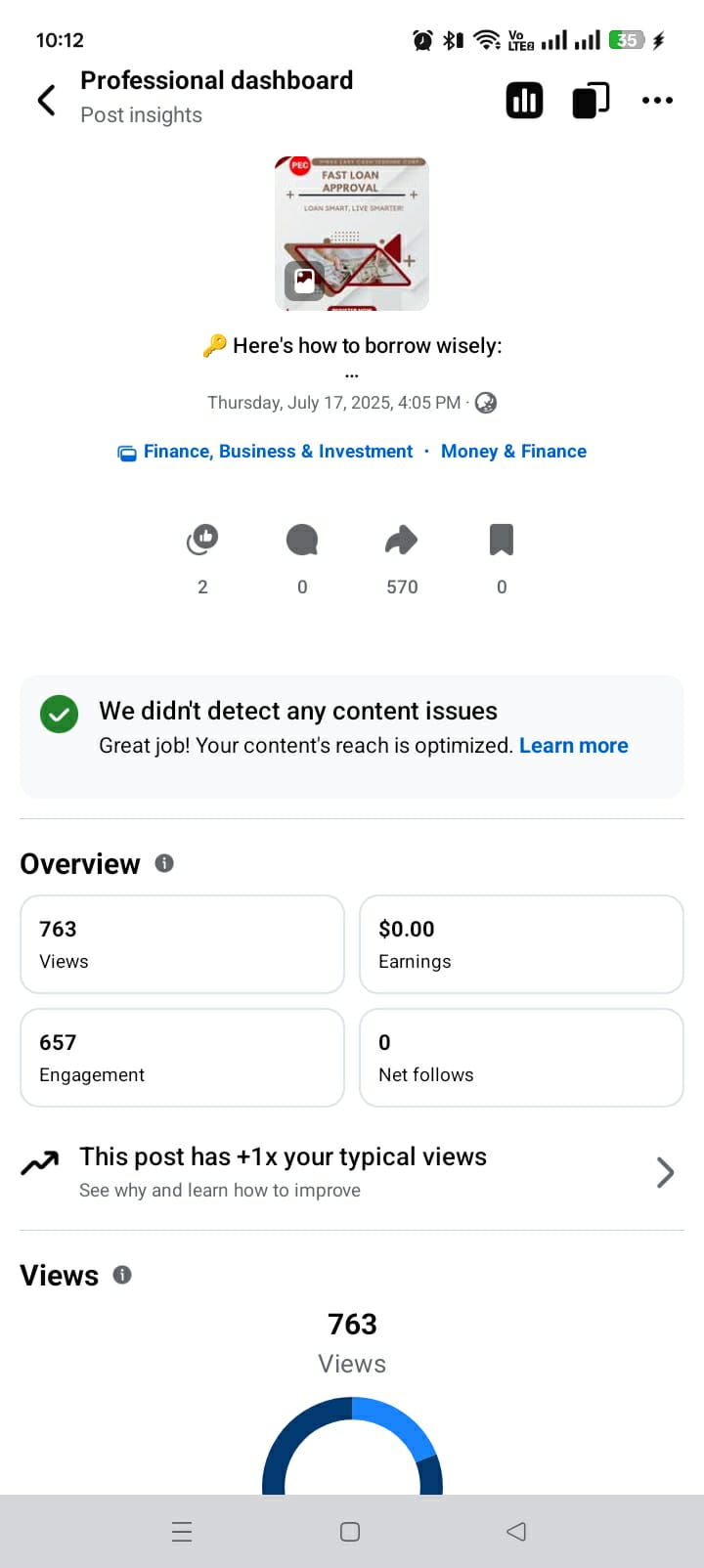
Task: Tap the saves bookmark icon
Action: click(502, 540)
